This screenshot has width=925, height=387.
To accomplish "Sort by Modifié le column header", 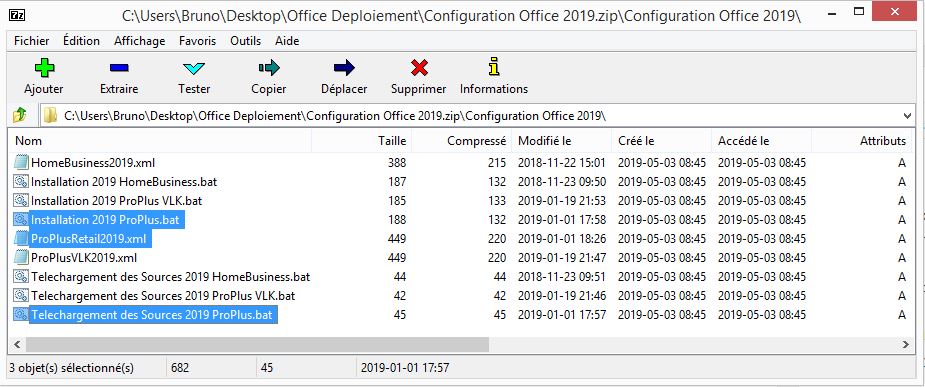I will [x=544, y=141].
